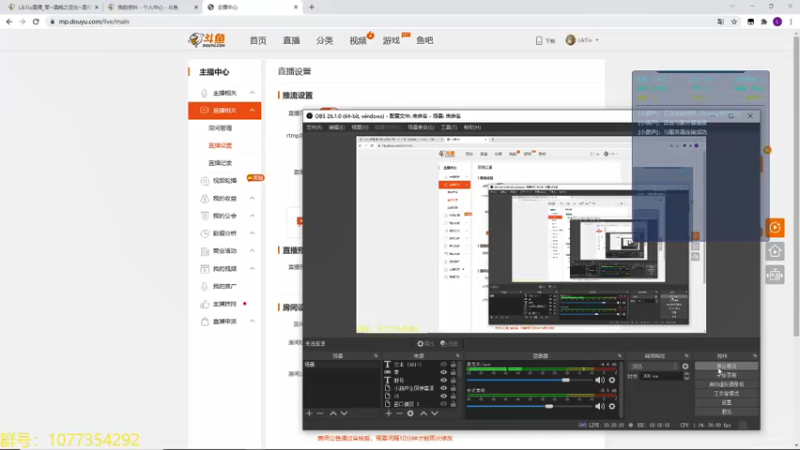Viewport: 800px width, 450px height.
Task: Collapse 直播相关 section in Douyu sidebar
Action: 252,110
